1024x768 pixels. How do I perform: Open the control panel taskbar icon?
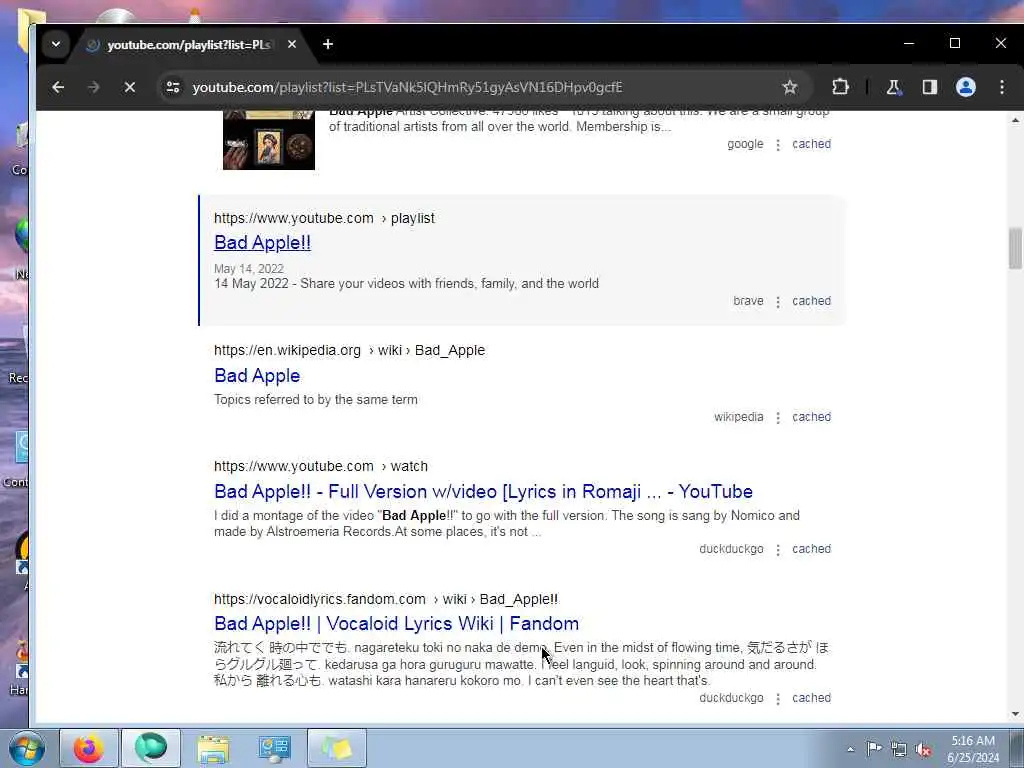click(274, 748)
